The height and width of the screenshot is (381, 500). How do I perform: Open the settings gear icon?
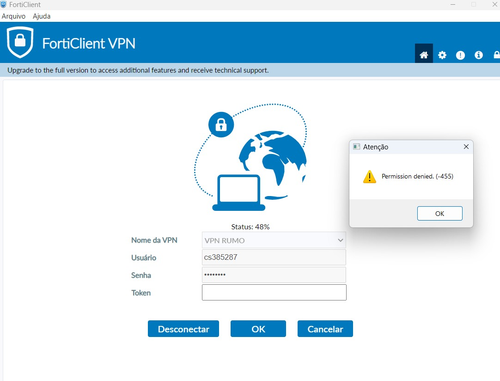(442, 55)
